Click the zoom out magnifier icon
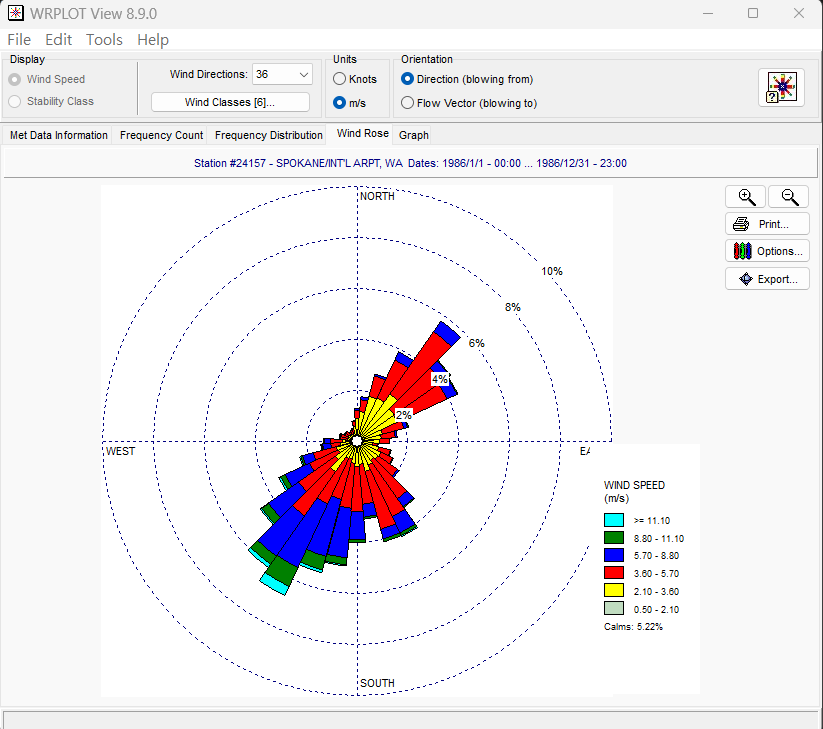 tap(789, 197)
